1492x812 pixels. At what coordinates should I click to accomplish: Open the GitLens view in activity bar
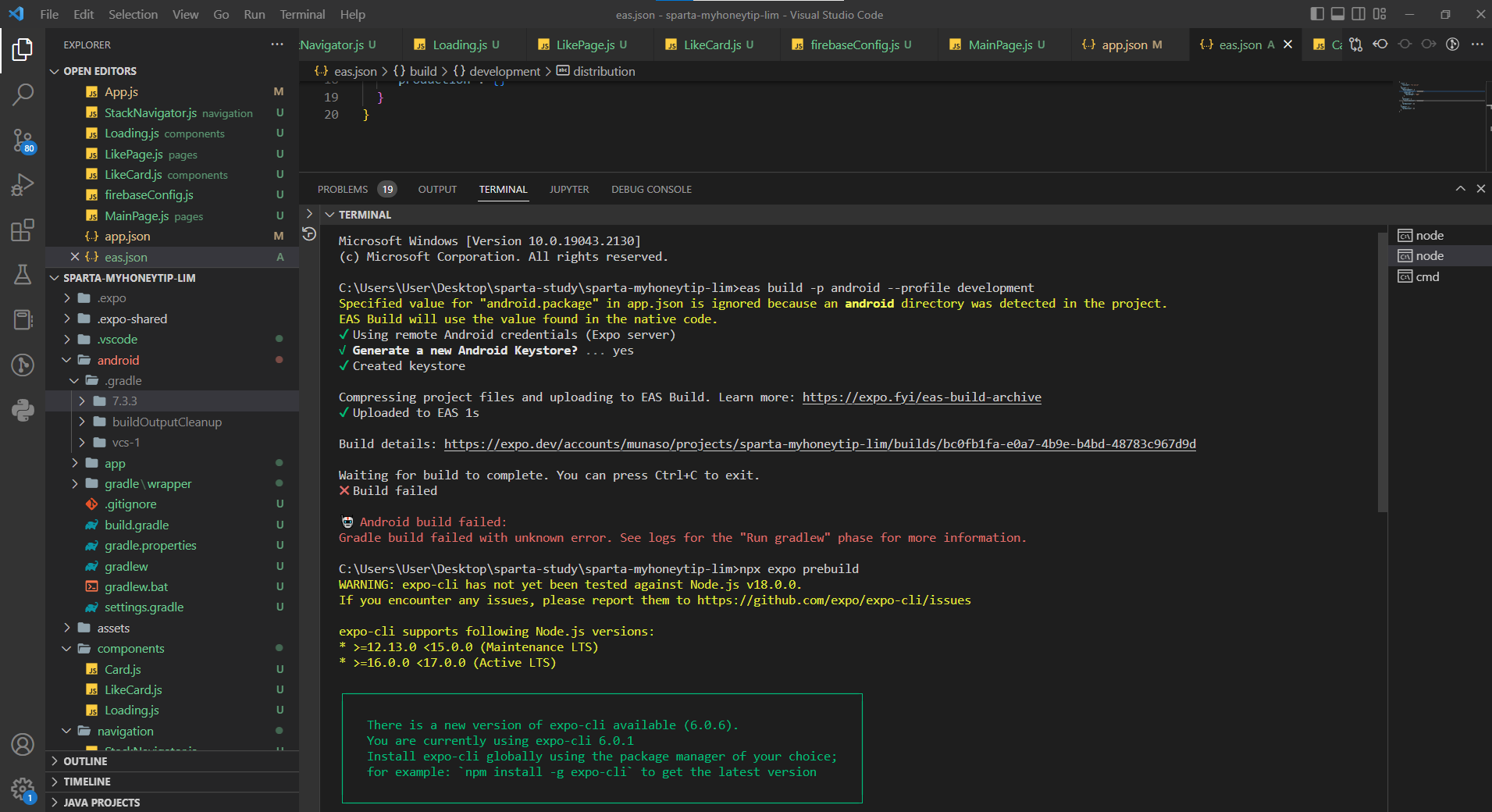coord(23,365)
